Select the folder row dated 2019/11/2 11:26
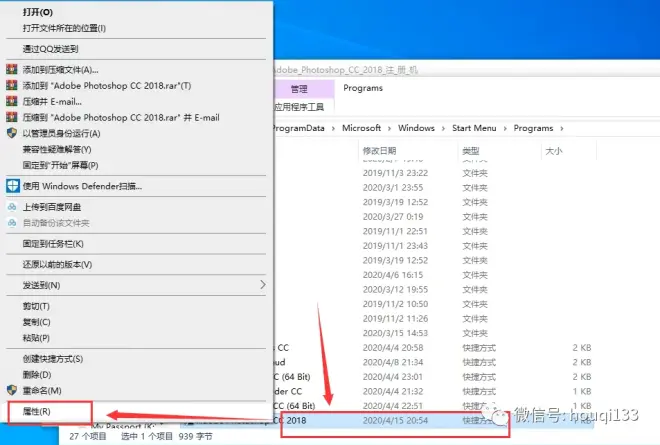660x445 pixels. tap(434, 318)
